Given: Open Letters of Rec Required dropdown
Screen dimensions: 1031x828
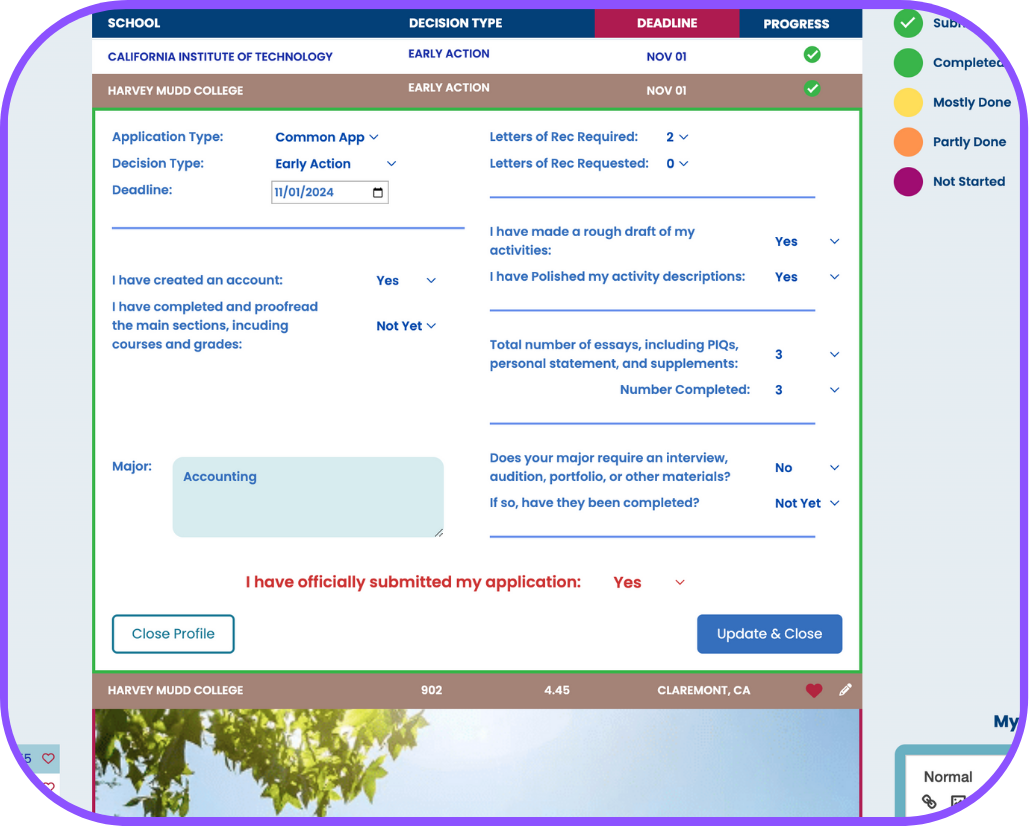Looking at the screenshot, I should 677,137.
